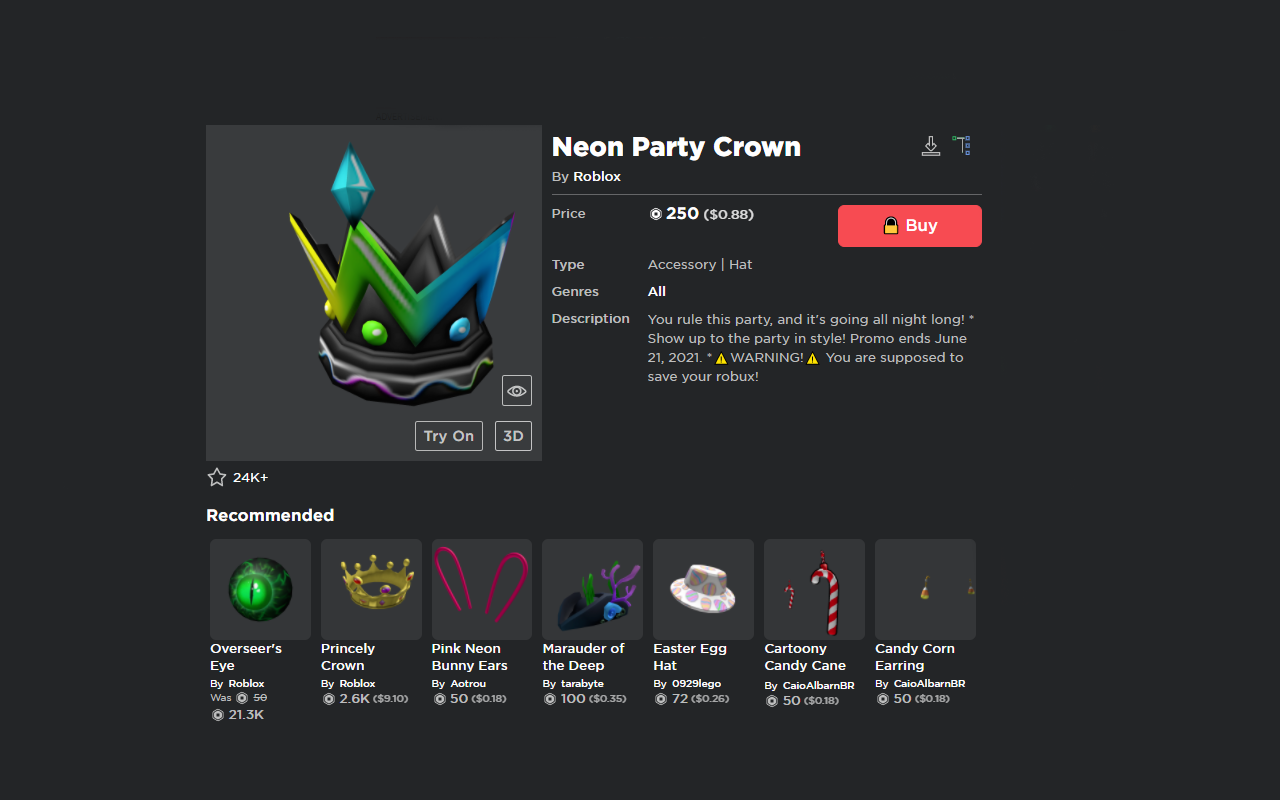Image resolution: width=1280 pixels, height=800 pixels.
Task: Switch the preview to 3D view
Action: pos(513,436)
